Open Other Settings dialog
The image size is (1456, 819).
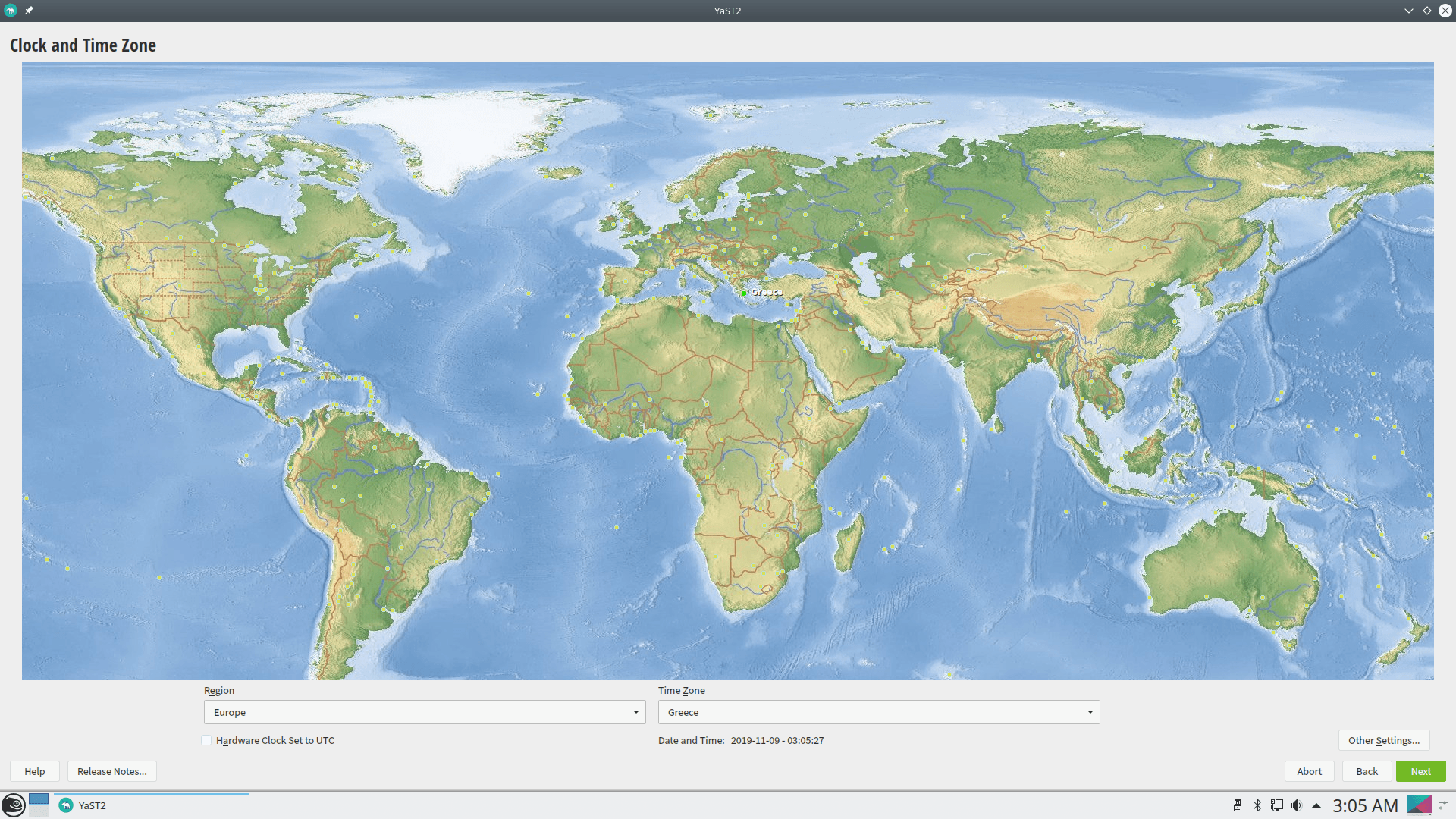click(1383, 740)
